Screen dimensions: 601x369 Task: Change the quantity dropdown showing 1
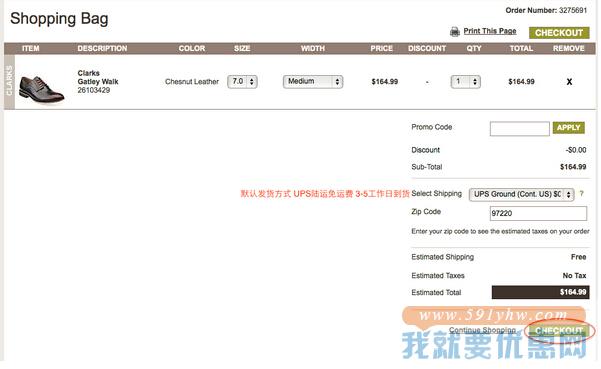tap(465, 82)
